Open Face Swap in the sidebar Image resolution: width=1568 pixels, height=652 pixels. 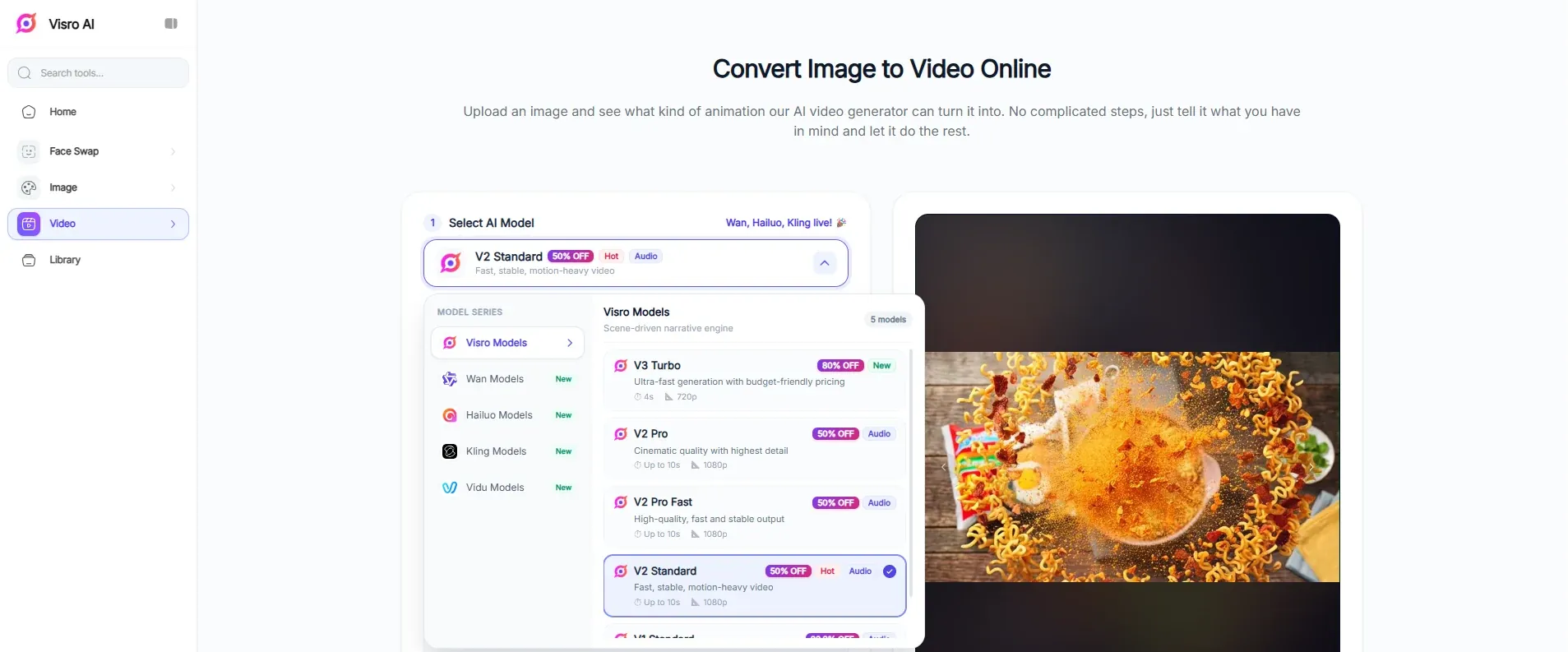(98, 151)
